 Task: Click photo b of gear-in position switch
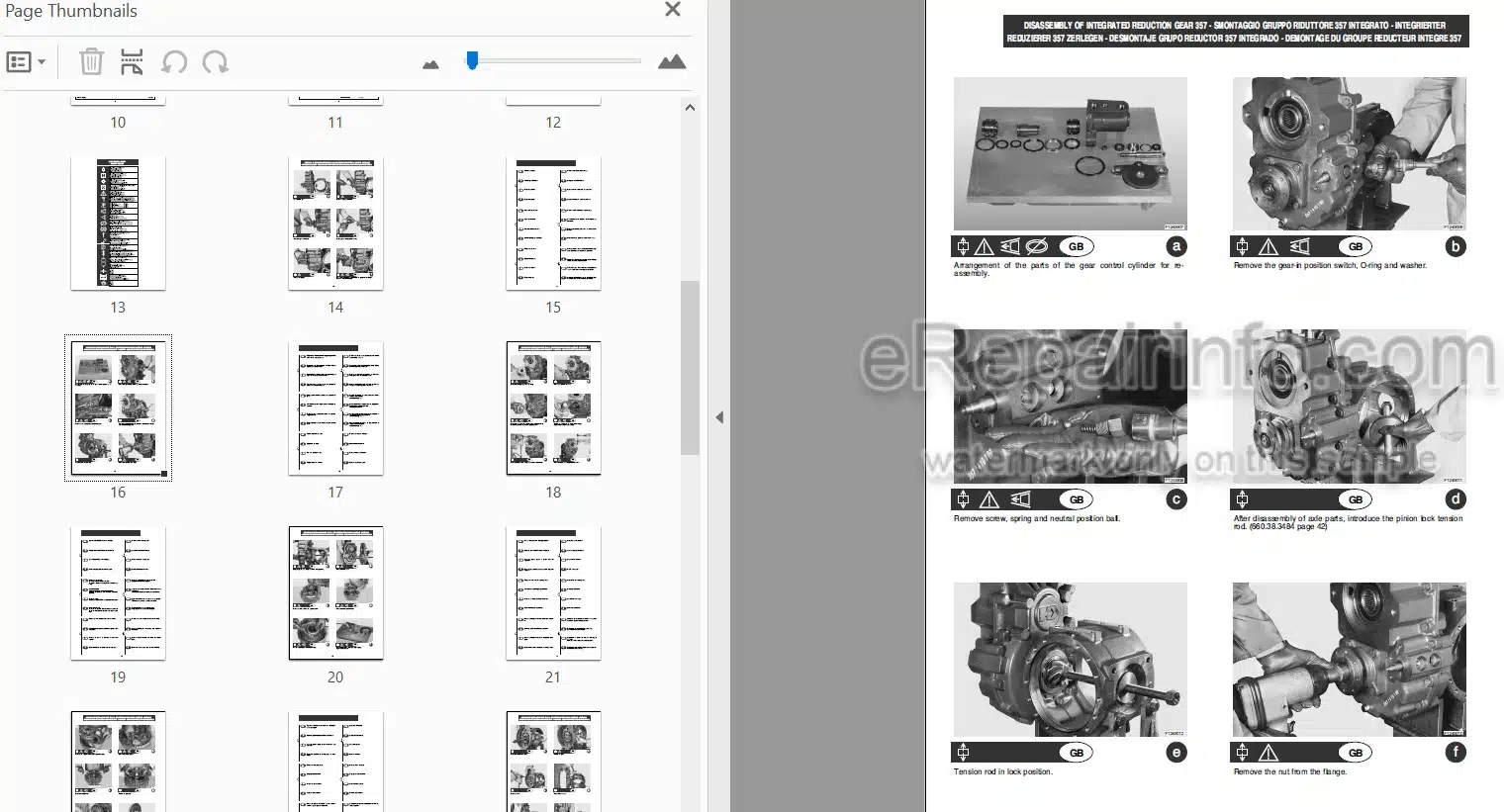point(1349,153)
